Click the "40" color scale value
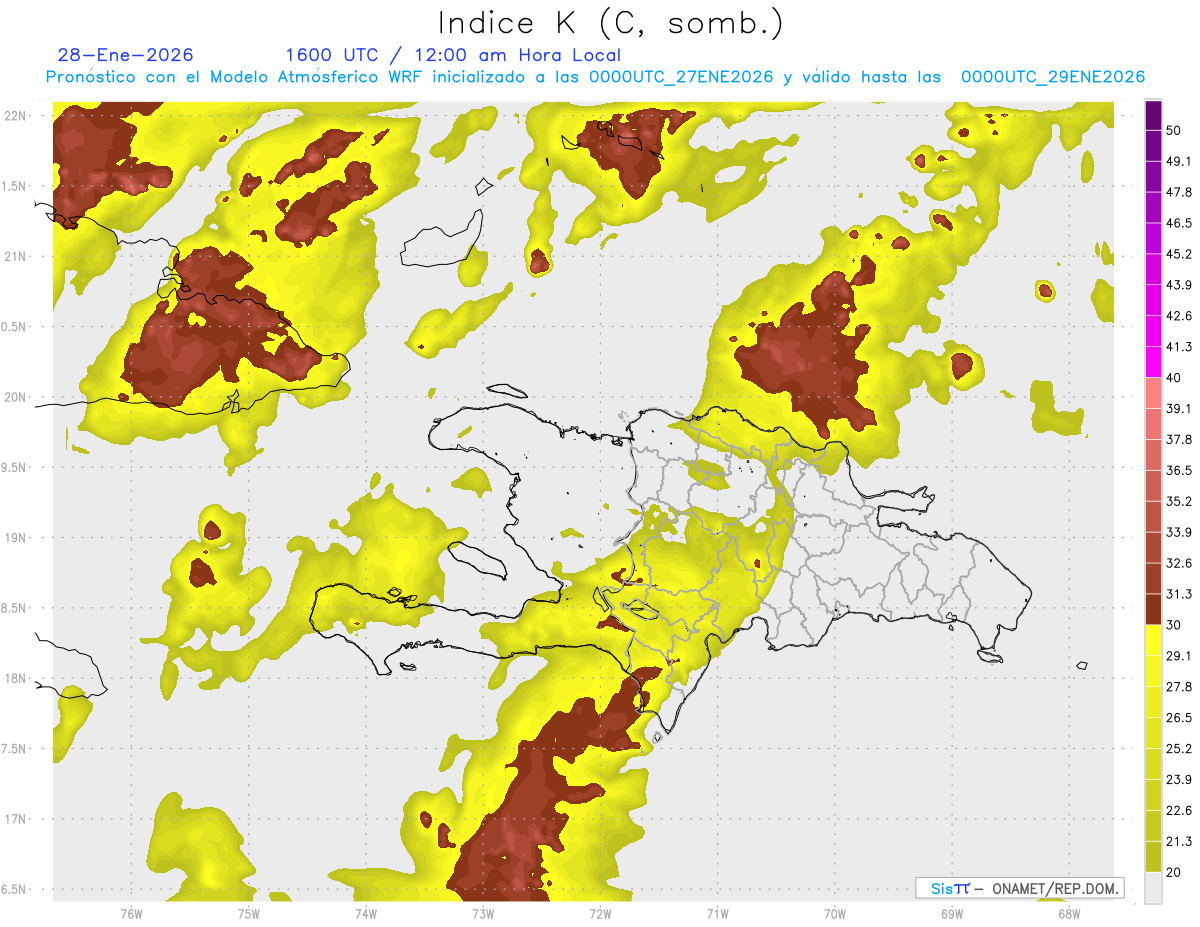This screenshot has width=1200, height=927. coord(1174,377)
